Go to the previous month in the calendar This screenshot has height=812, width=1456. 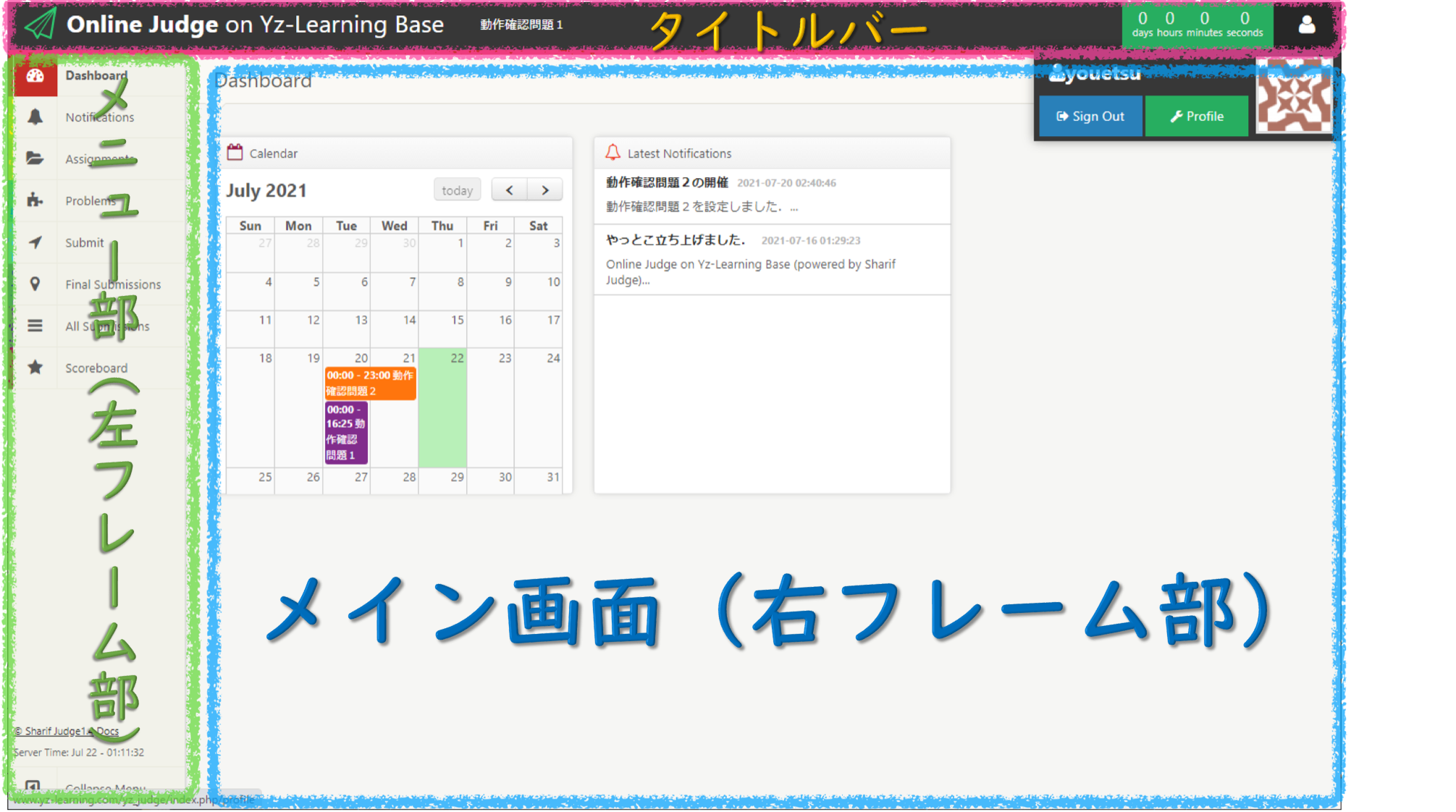tap(510, 190)
